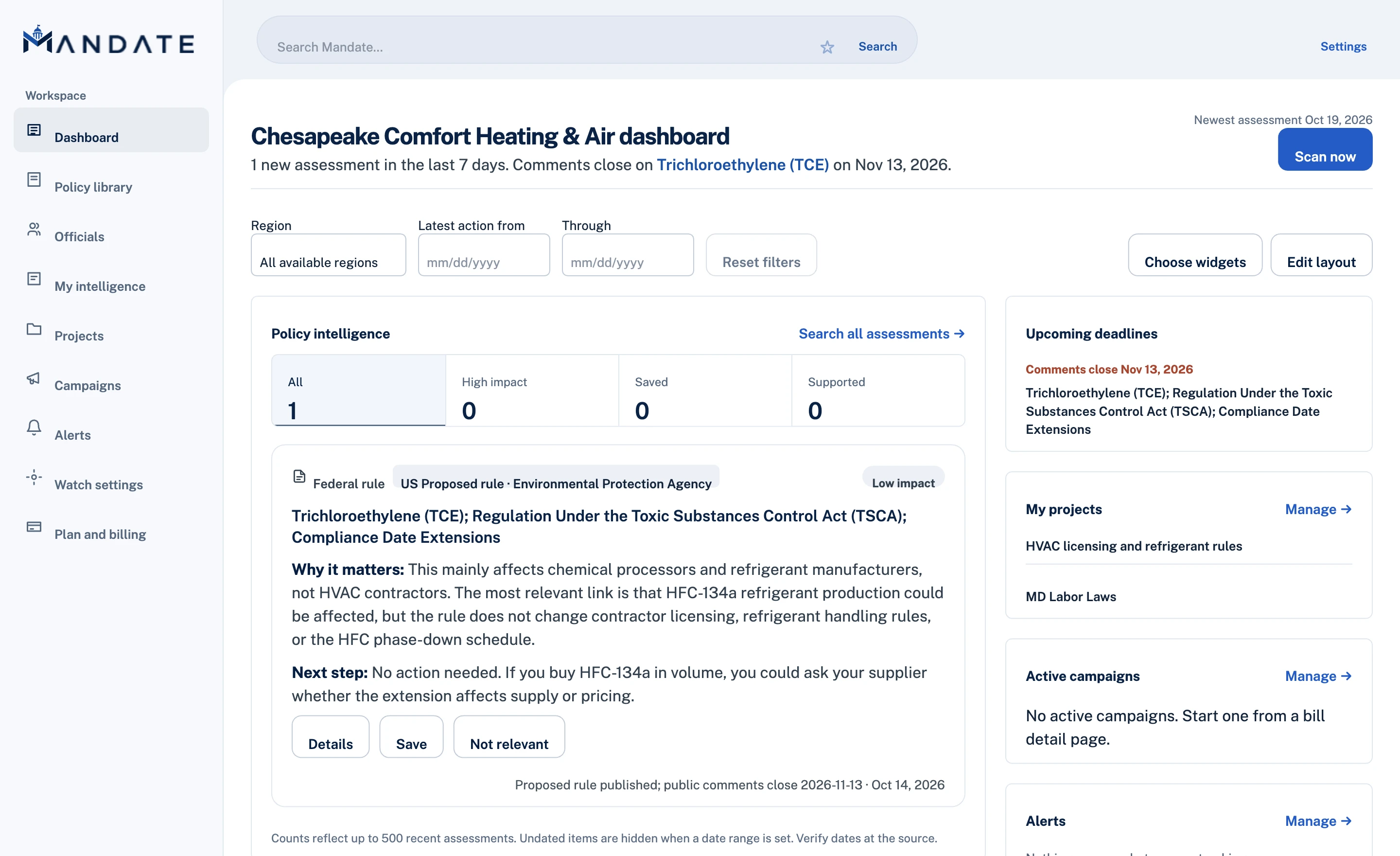The height and width of the screenshot is (856, 1400).
Task: Click the Dashboard sidebar icon
Action: point(34,130)
